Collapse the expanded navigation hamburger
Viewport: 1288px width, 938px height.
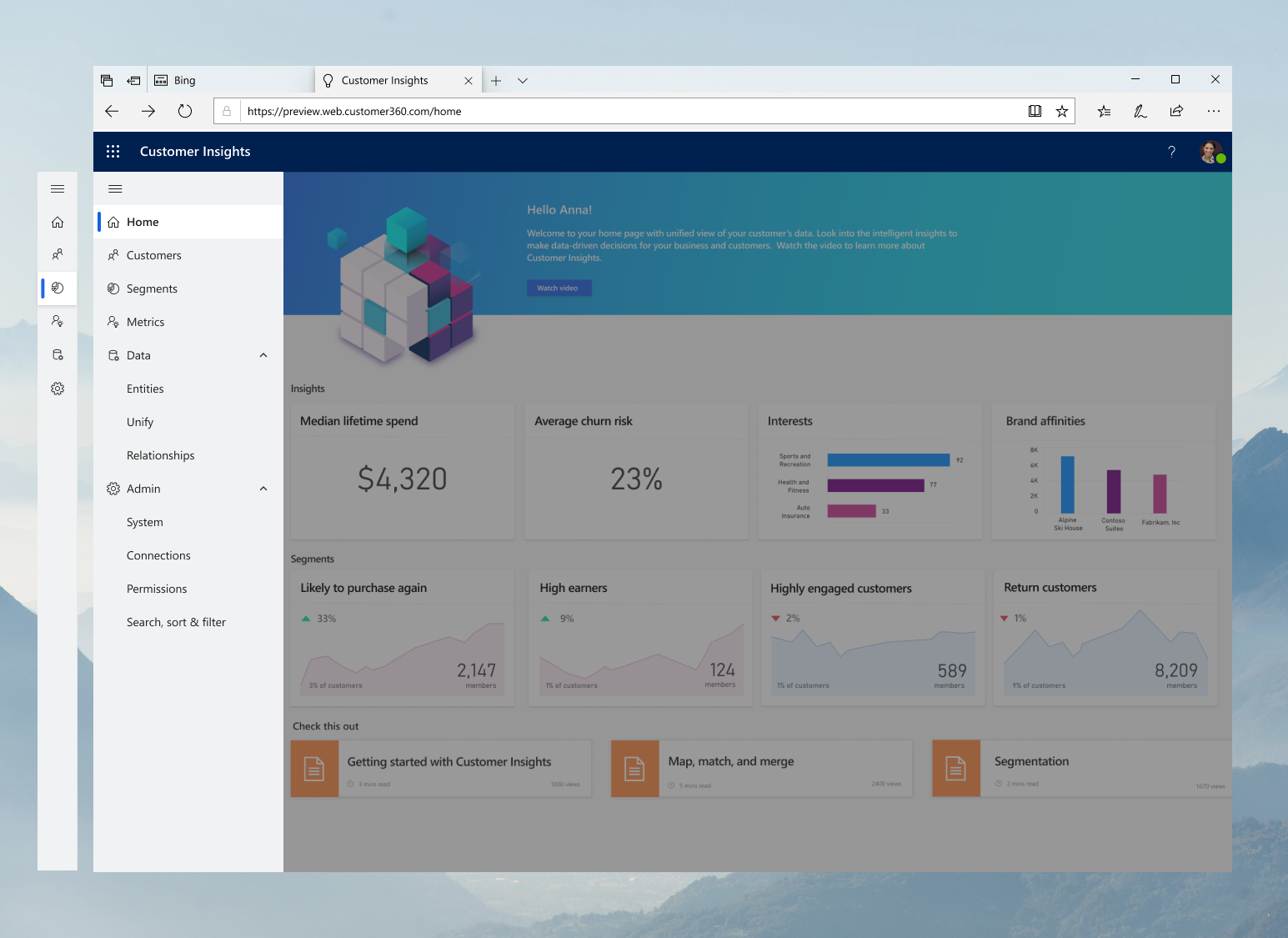[116, 189]
